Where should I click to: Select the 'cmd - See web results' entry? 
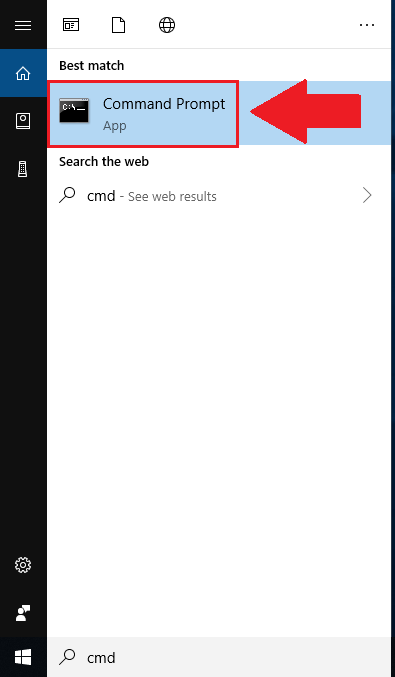[219, 196]
